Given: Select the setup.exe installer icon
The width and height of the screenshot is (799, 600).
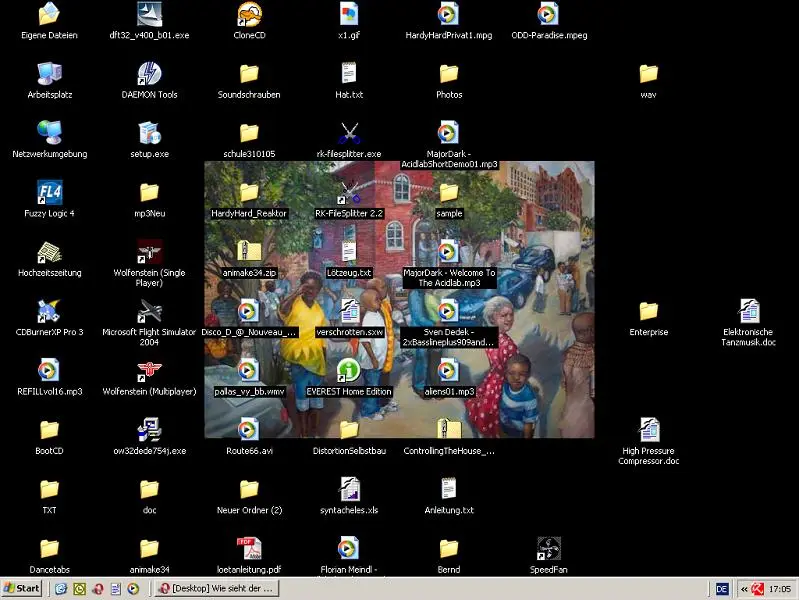Looking at the screenshot, I should (149, 133).
